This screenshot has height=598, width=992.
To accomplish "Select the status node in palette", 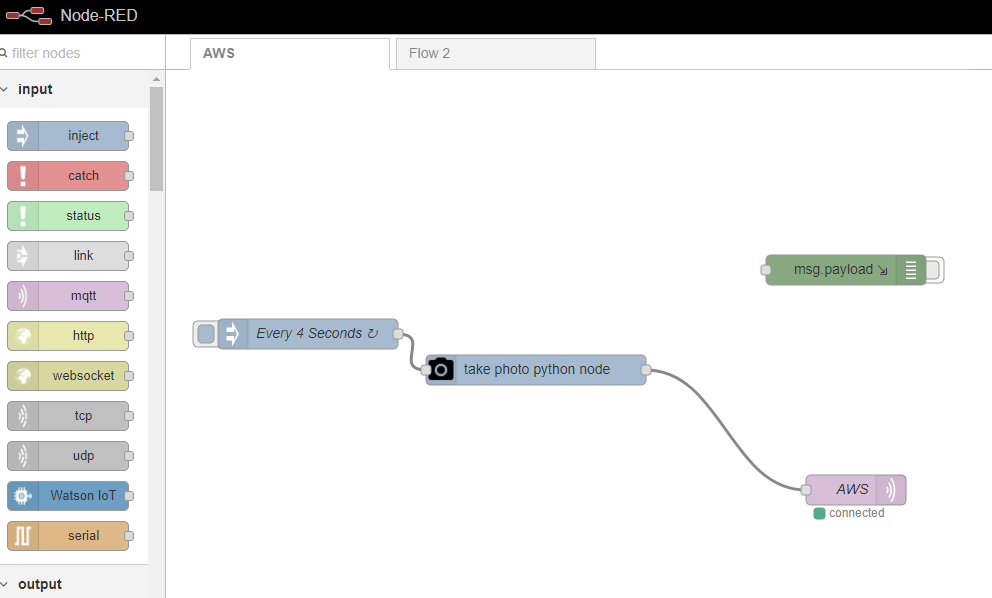I will pos(68,216).
